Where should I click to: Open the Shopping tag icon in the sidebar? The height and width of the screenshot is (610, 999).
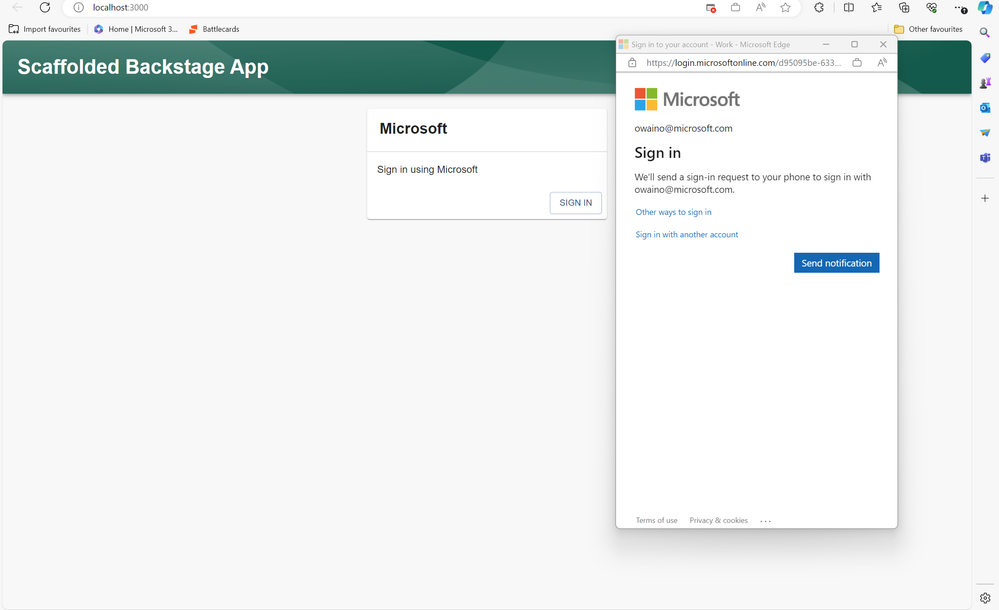985,58
